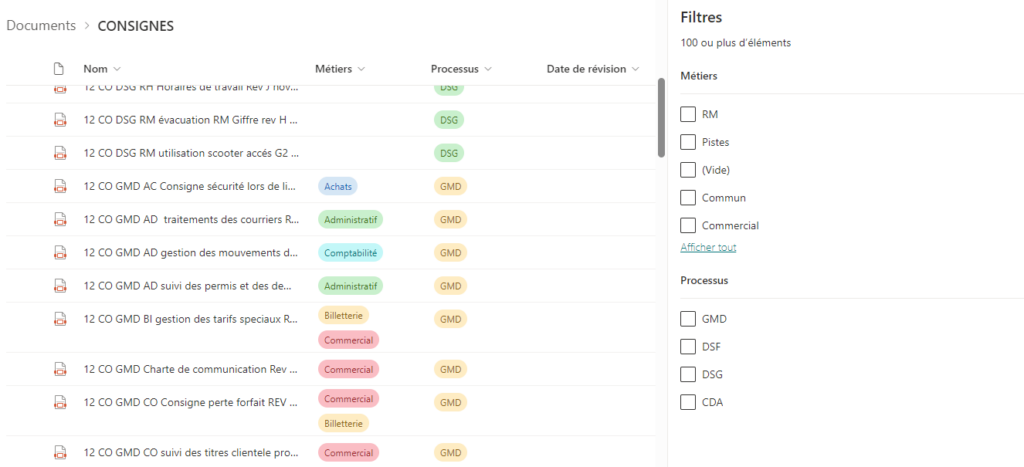Expand the Processus column header menu

pos(461,69)
